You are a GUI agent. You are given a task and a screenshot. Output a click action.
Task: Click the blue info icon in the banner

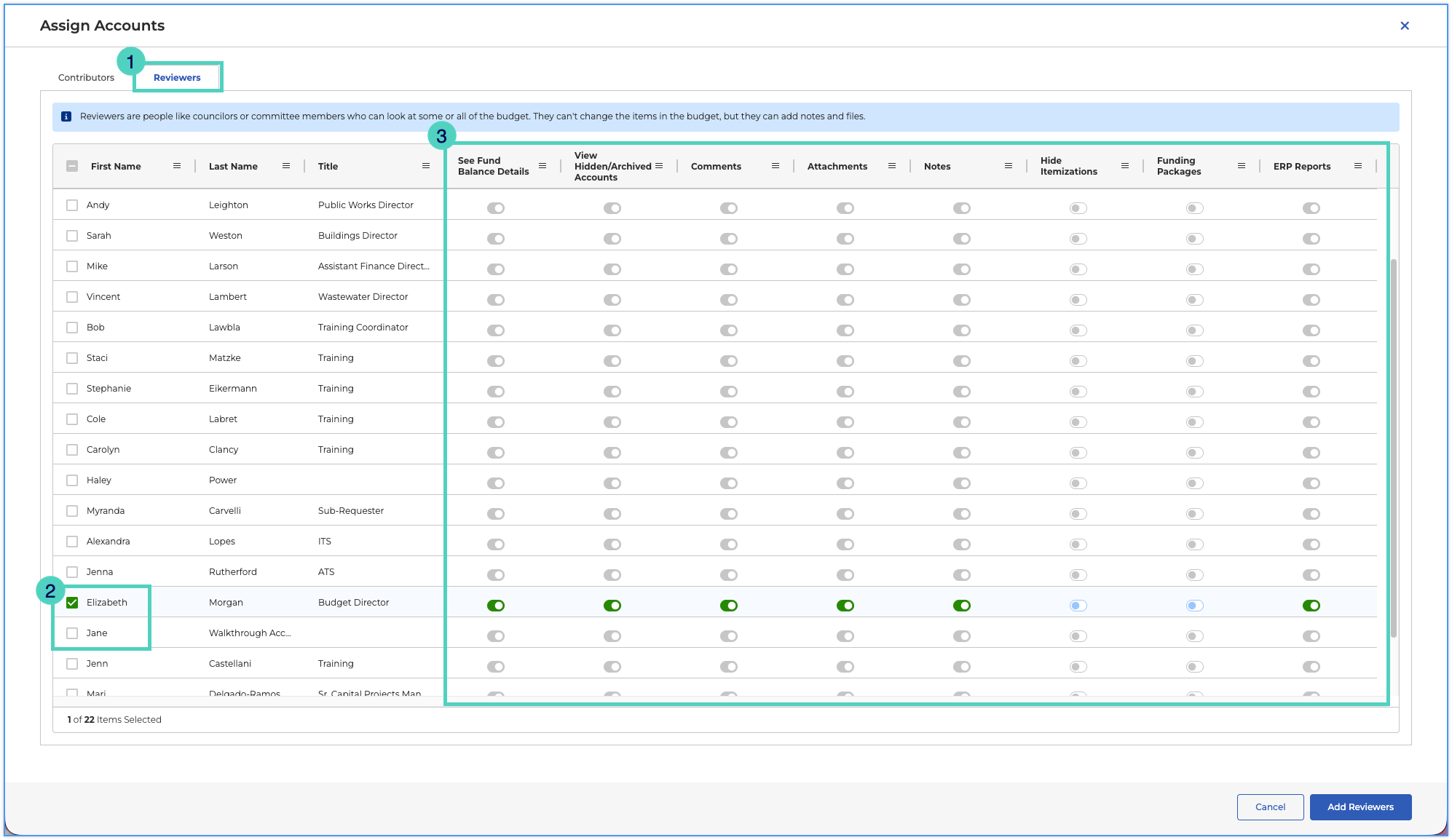click(66, 116)
